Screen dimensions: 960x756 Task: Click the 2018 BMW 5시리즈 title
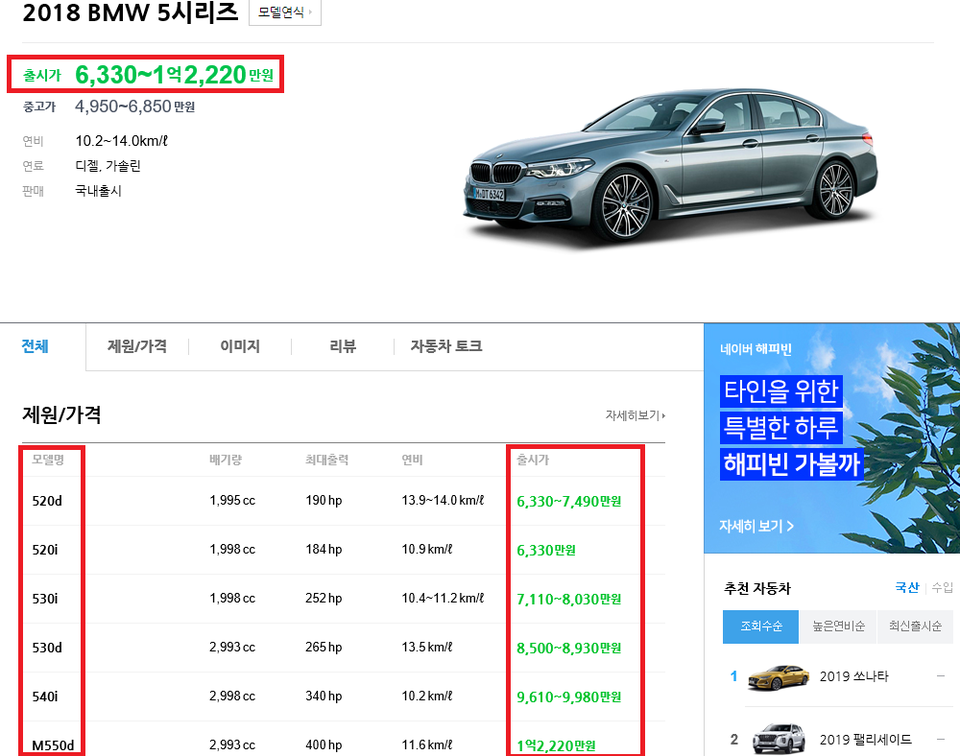130,12
